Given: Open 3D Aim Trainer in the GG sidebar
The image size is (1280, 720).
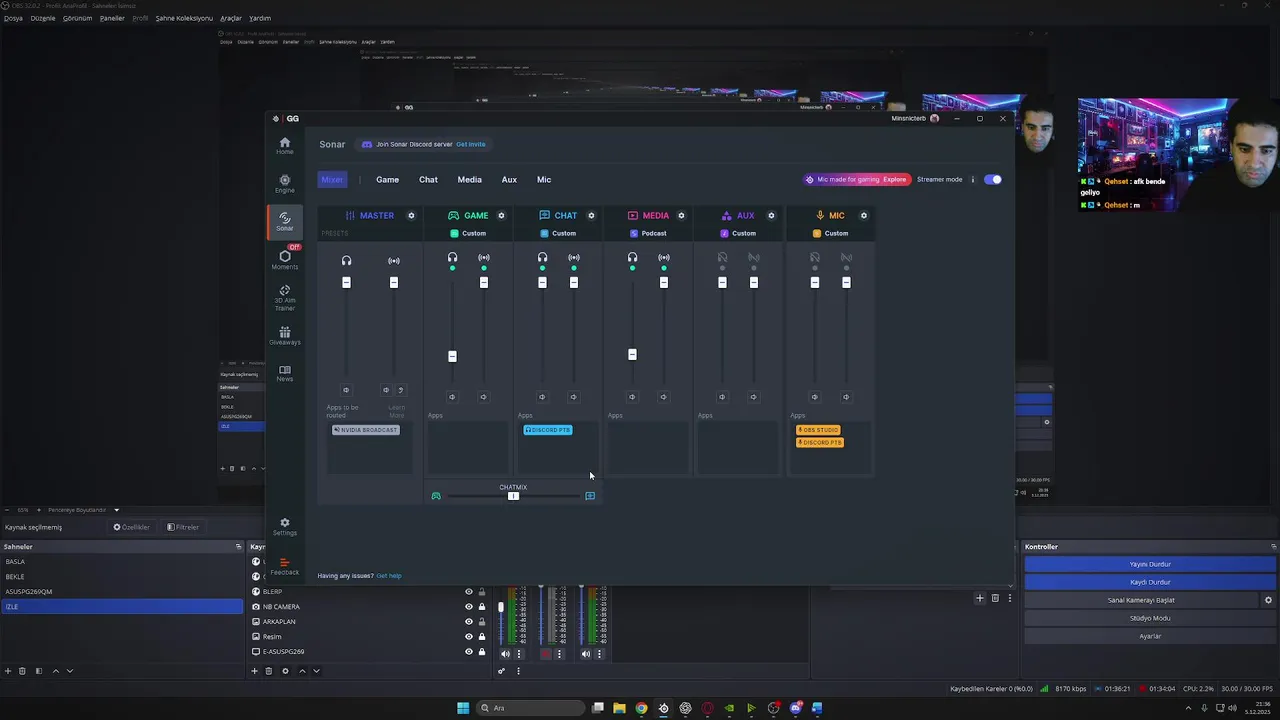Looking at the screenshot, I should (x=285, y=297).
